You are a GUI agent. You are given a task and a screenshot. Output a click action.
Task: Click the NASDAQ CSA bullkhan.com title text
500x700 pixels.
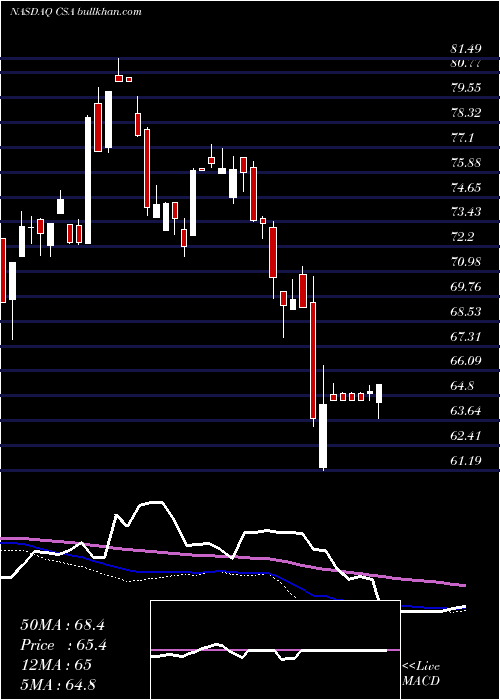click(75, 11)
